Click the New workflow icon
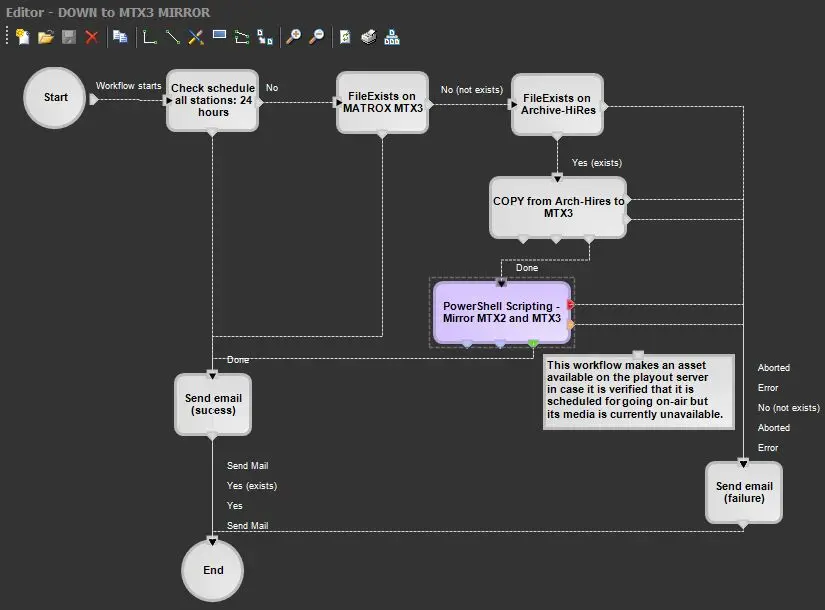 [22, 37]
